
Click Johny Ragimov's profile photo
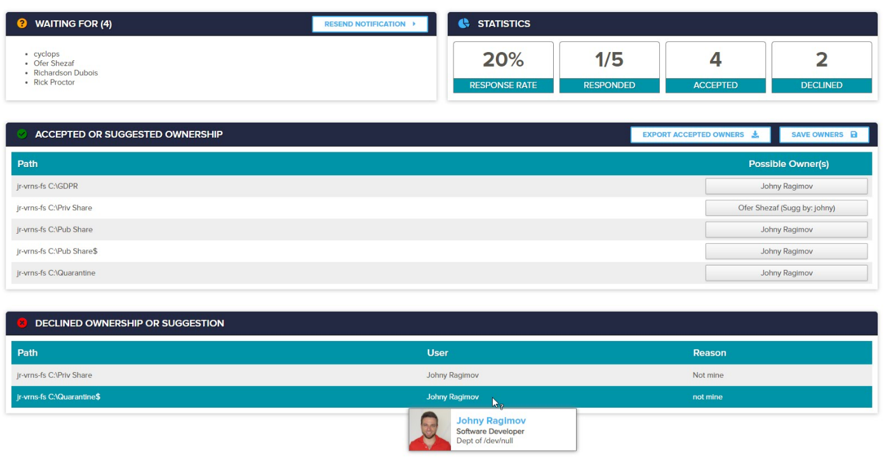point(430,430)
